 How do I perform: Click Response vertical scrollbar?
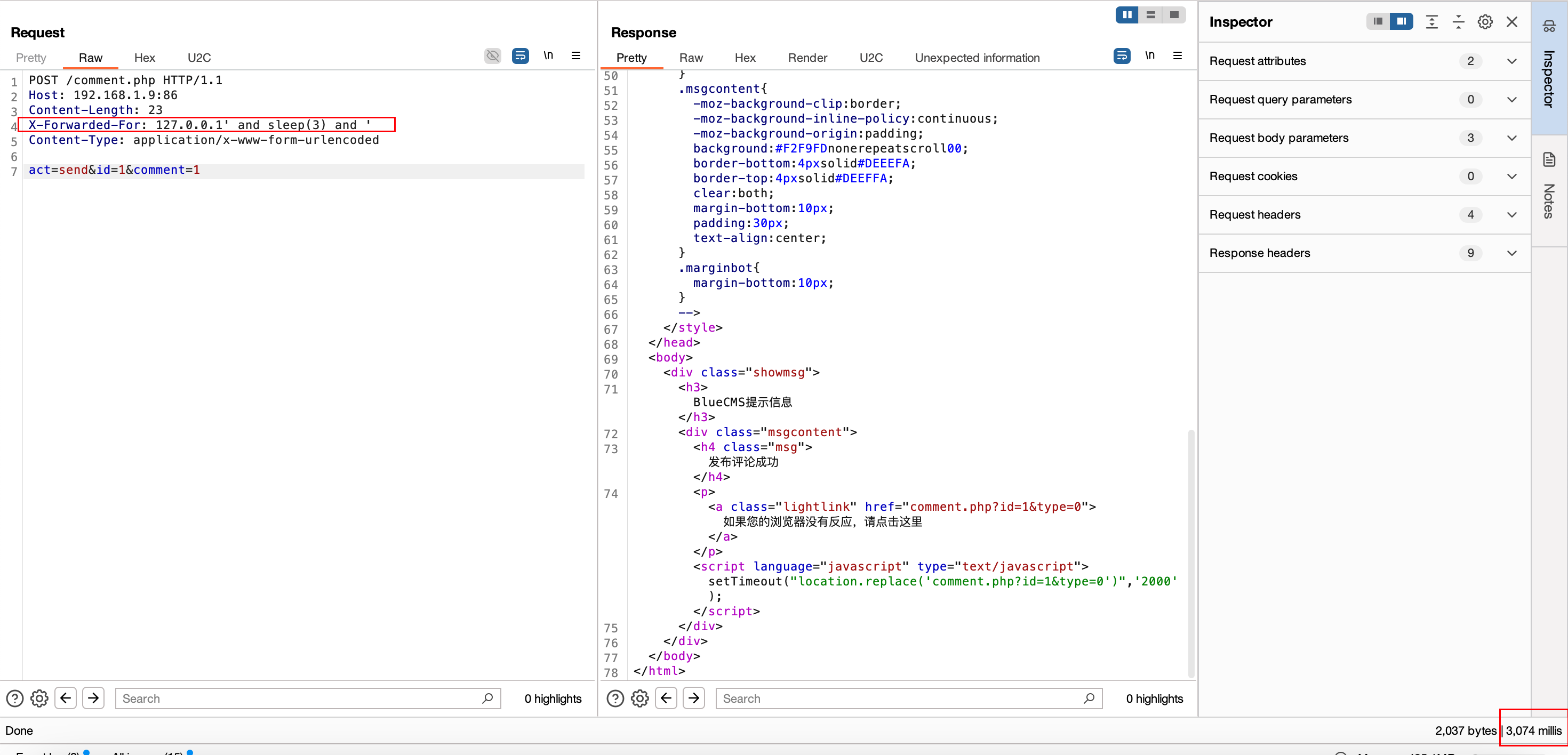pyautogui.click(x=1190, y=553)
